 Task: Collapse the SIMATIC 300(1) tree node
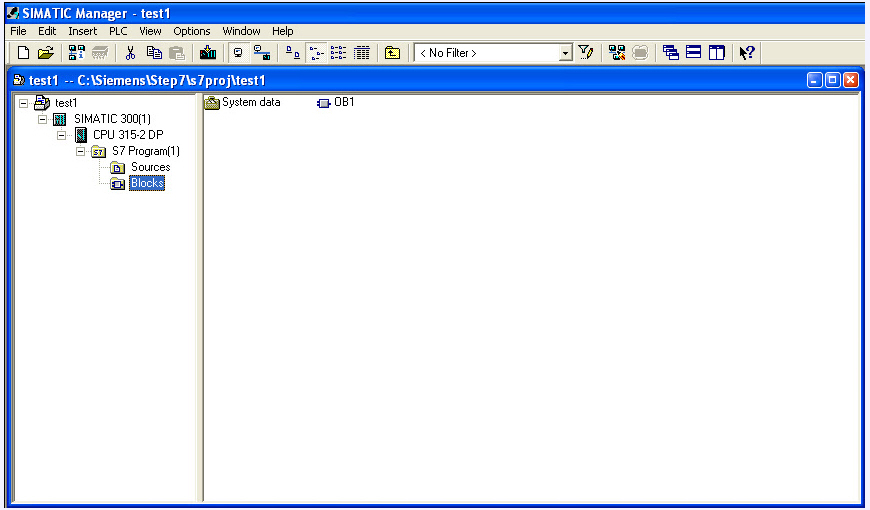click(43, 119)
